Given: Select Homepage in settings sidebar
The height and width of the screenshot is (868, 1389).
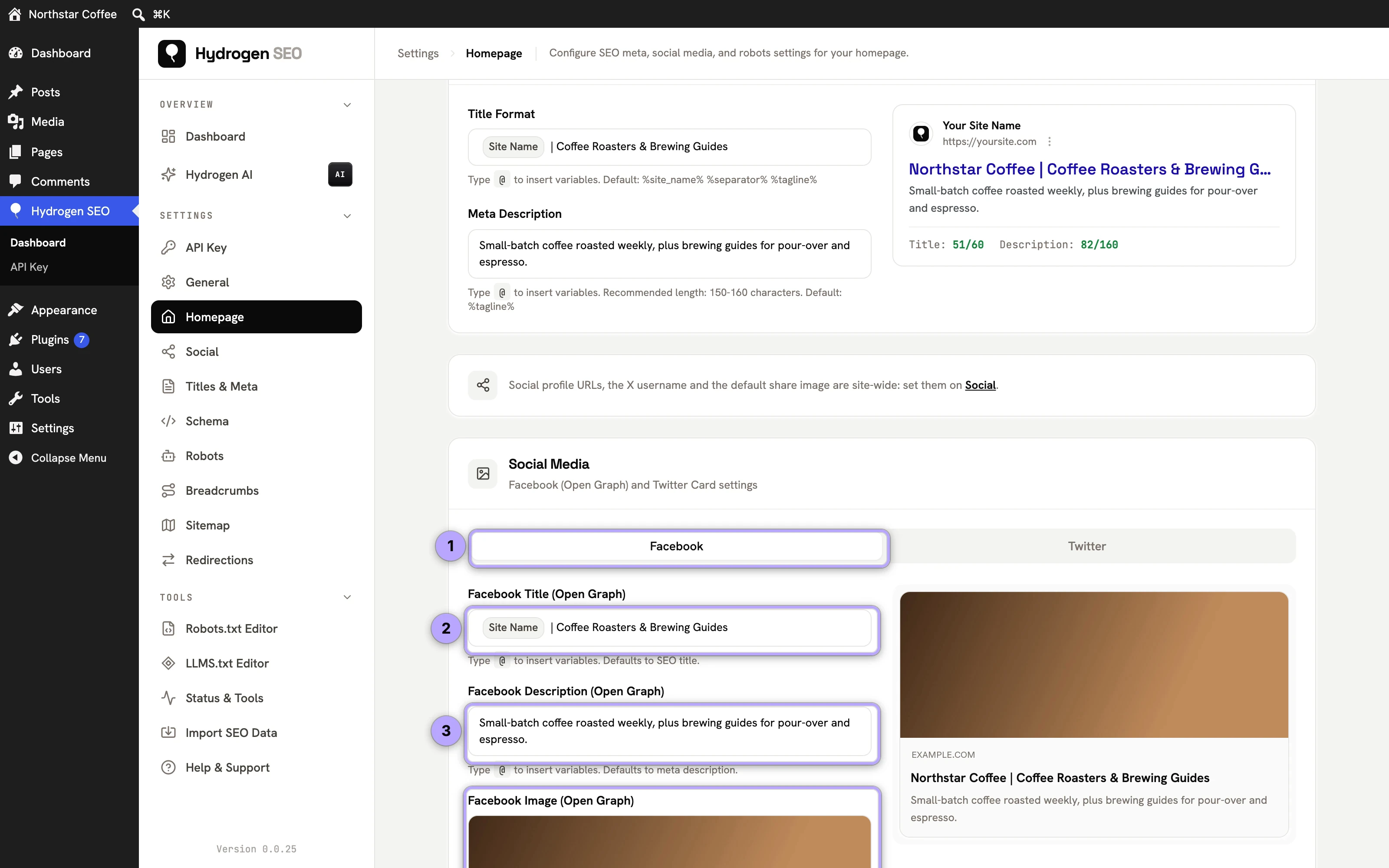Looking at the screenshot, I should tap(256, 317).
